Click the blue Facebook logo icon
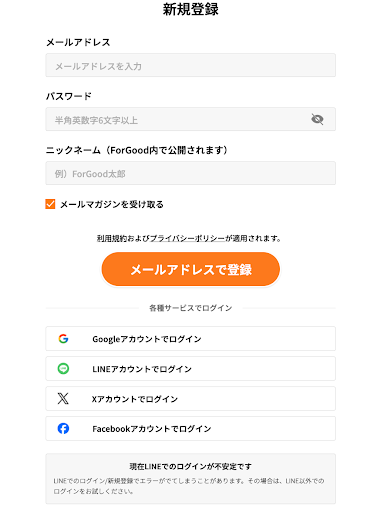 (63, 428)
